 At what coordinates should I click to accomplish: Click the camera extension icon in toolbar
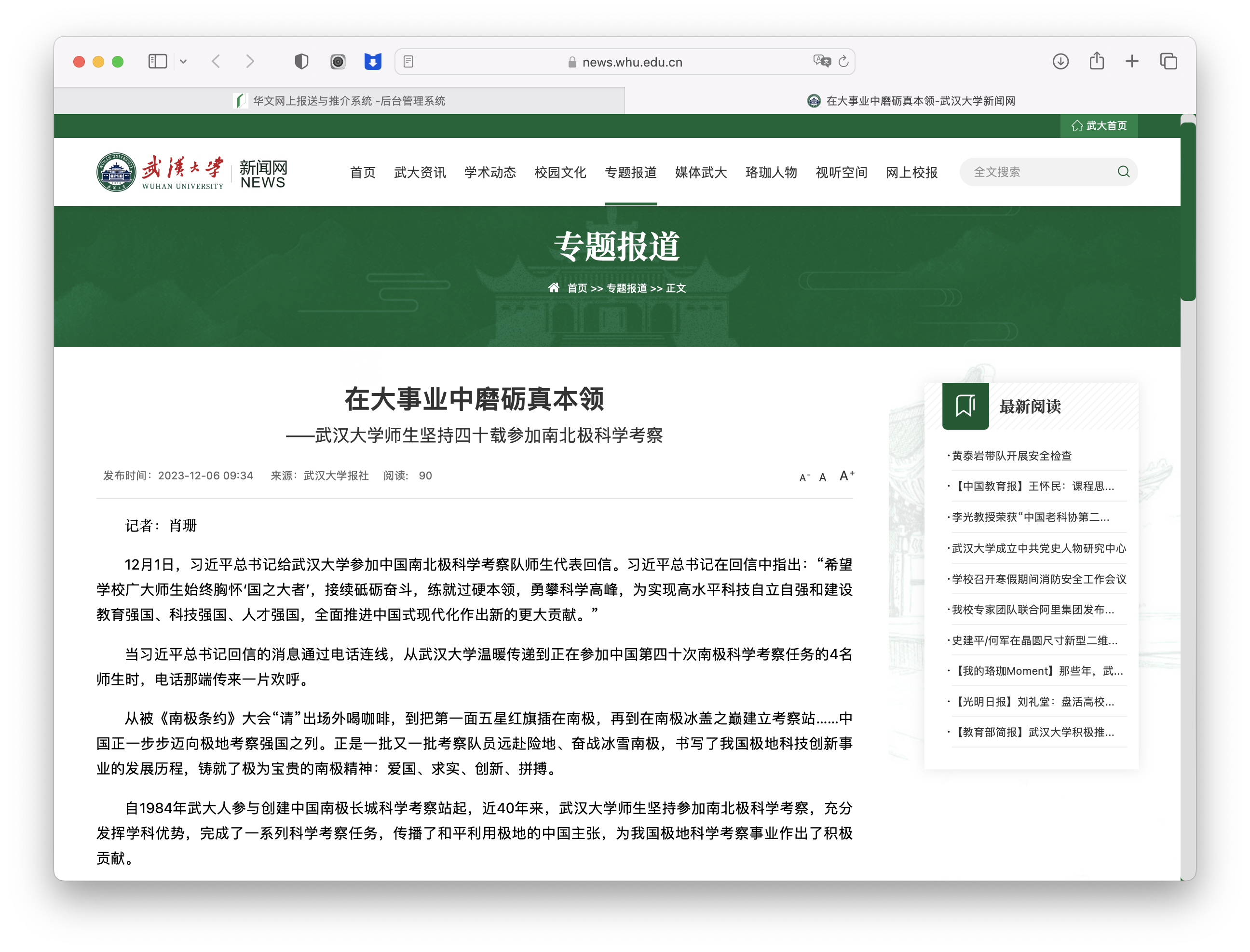coord(338,61)
